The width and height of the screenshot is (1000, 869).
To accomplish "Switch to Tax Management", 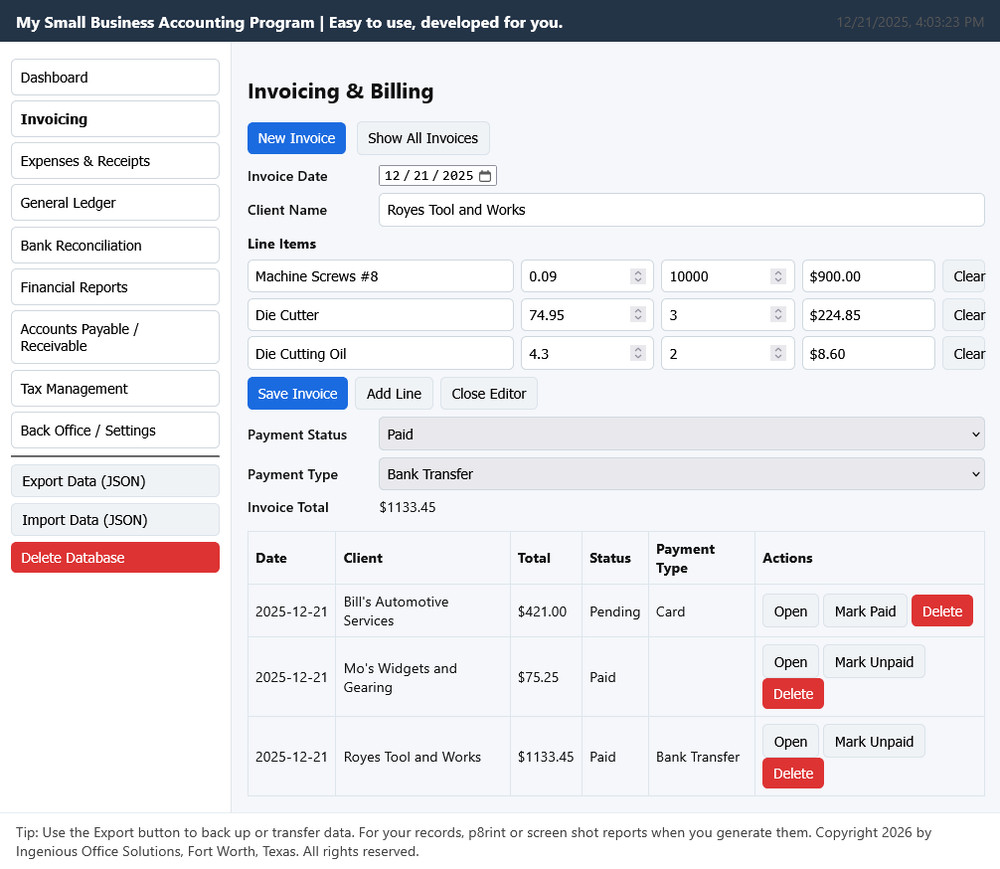I will click(114, 388).
